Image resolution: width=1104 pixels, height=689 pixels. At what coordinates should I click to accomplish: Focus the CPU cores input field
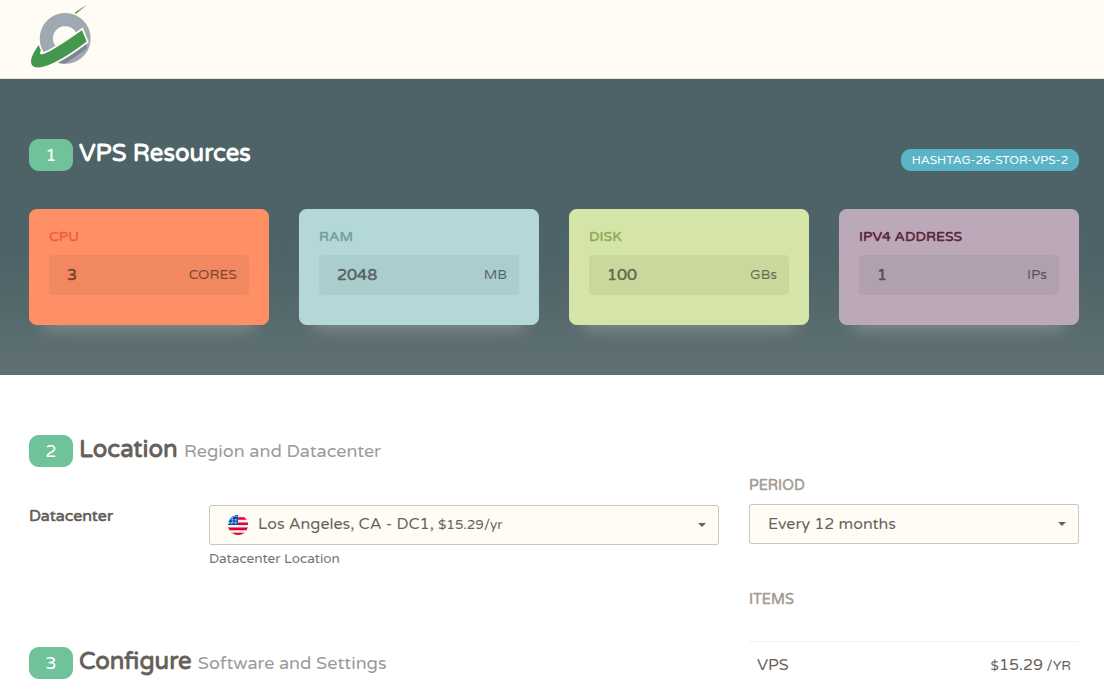[120, 275]
